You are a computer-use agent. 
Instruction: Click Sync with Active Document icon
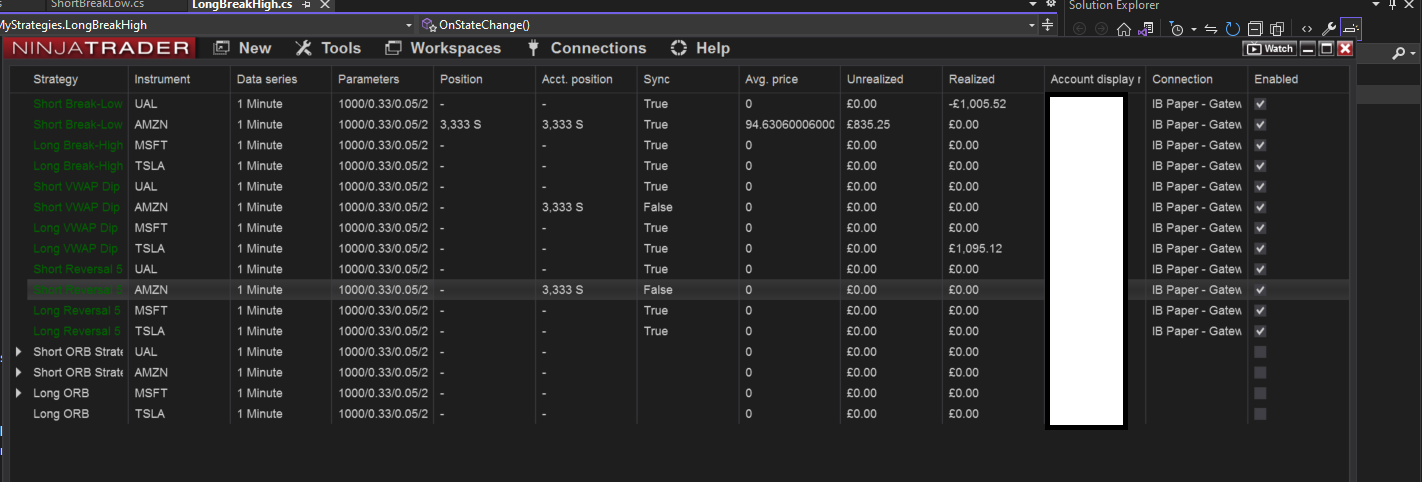(1211, 29)
